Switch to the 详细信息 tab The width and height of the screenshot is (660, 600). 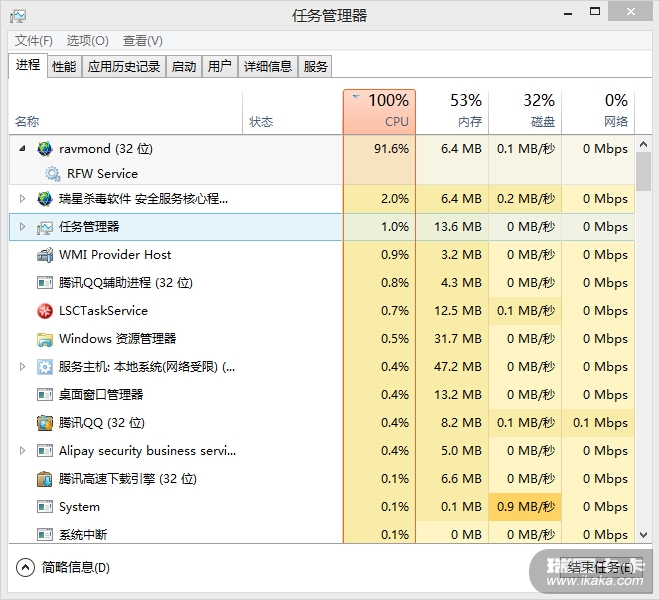(268, 67)
